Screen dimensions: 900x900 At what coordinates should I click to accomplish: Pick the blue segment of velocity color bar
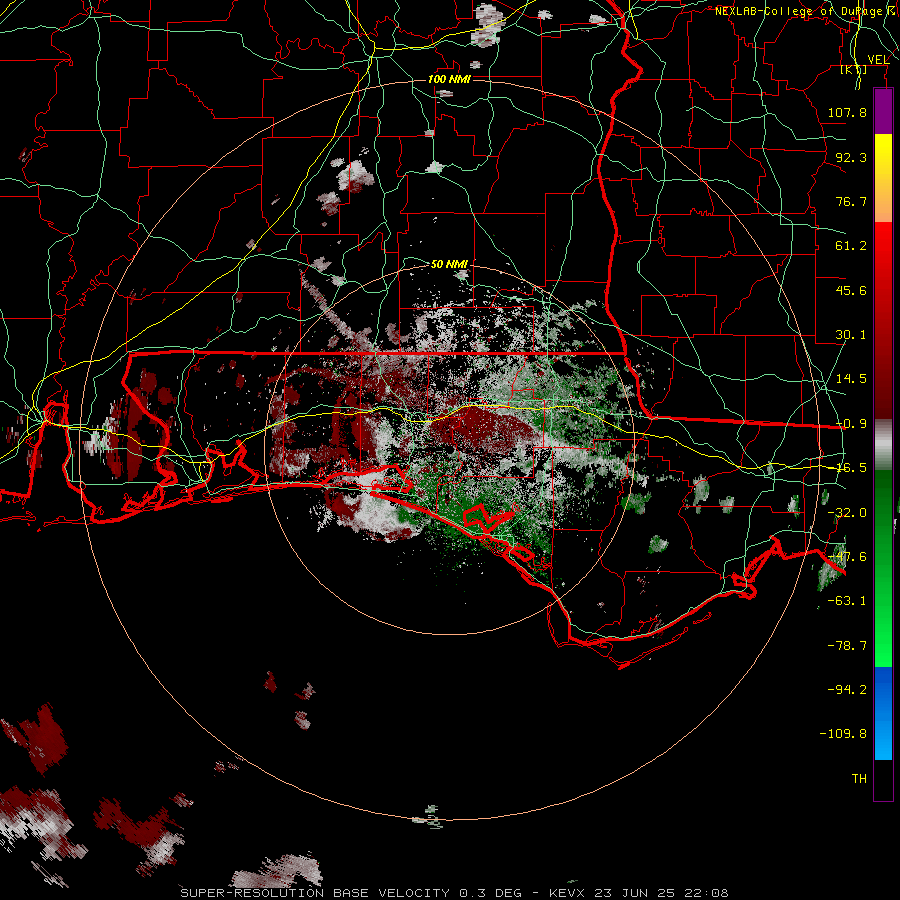[883, 713]
